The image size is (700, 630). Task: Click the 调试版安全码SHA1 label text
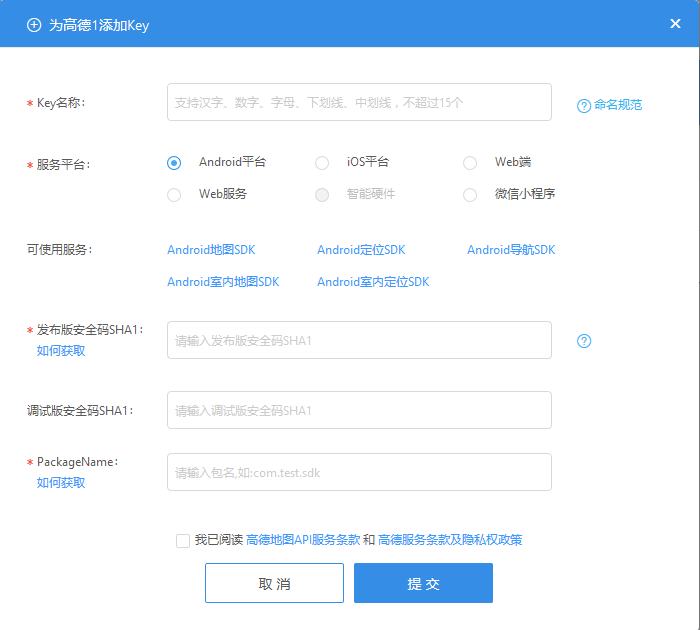[x=80, y=411]
